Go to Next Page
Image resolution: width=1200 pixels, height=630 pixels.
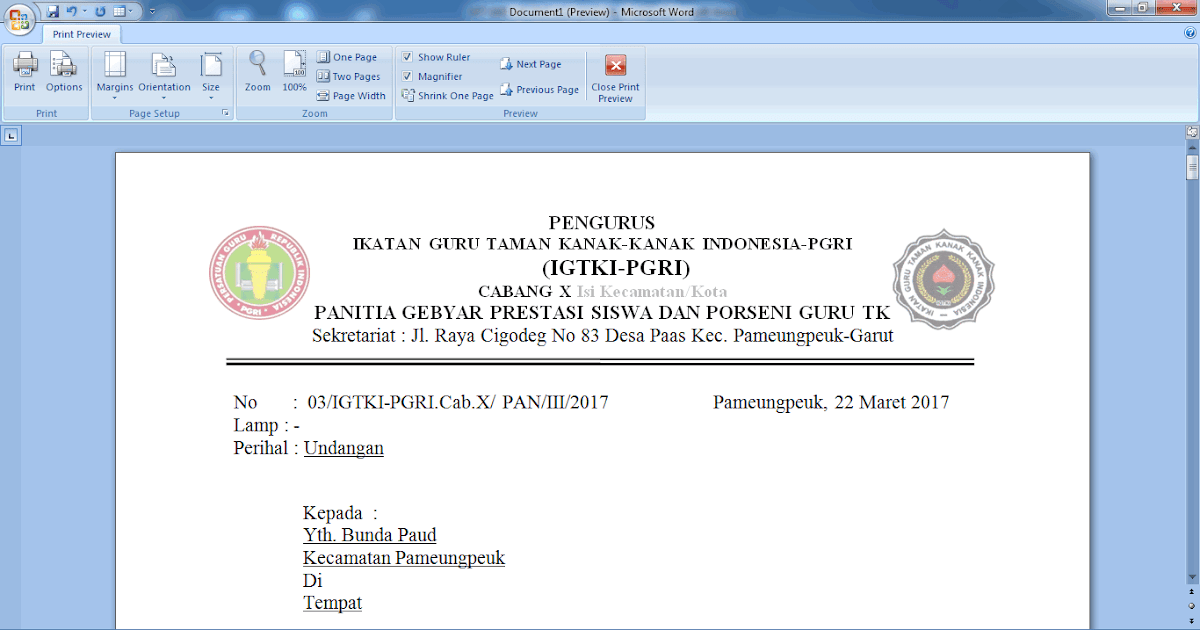coord(531,64)
